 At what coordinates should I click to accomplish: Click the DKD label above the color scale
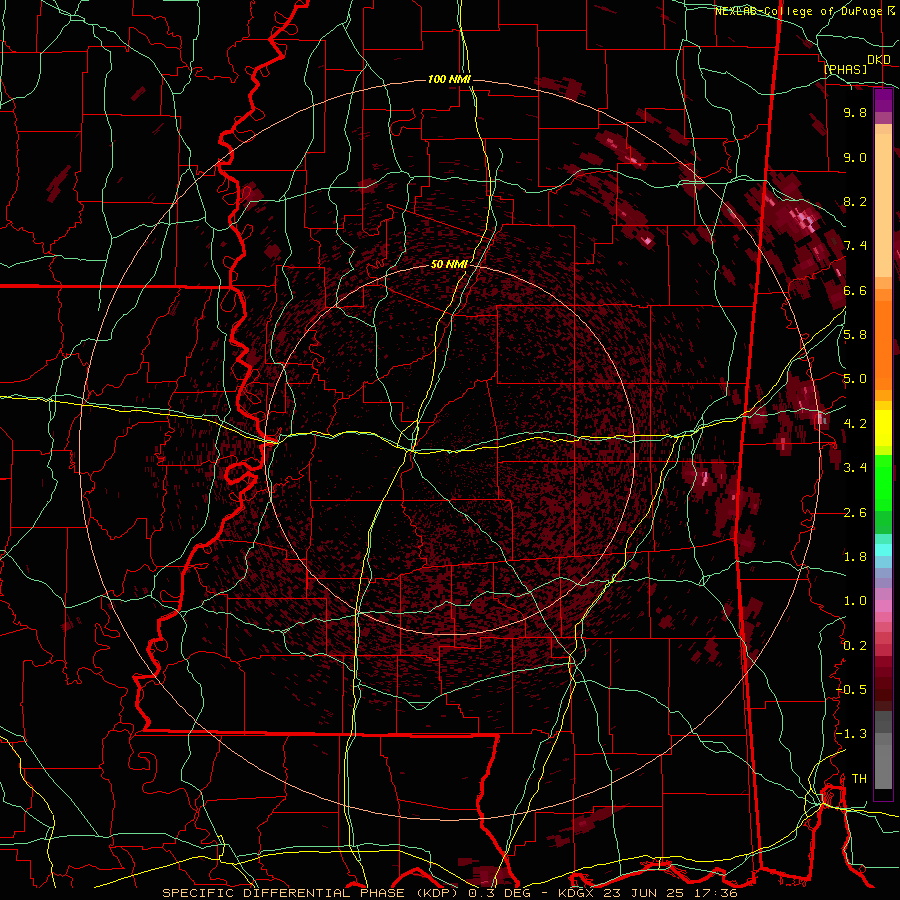[x=879, y=60]
